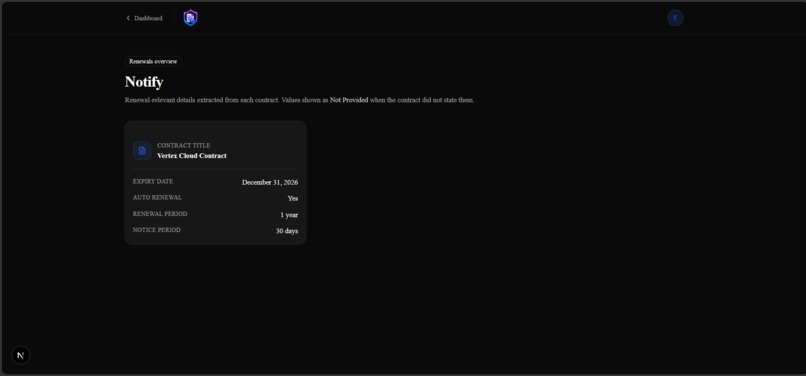Click the NOTICE PERIOD label
The height and width of the screenshot is (376, 806).
157,230
